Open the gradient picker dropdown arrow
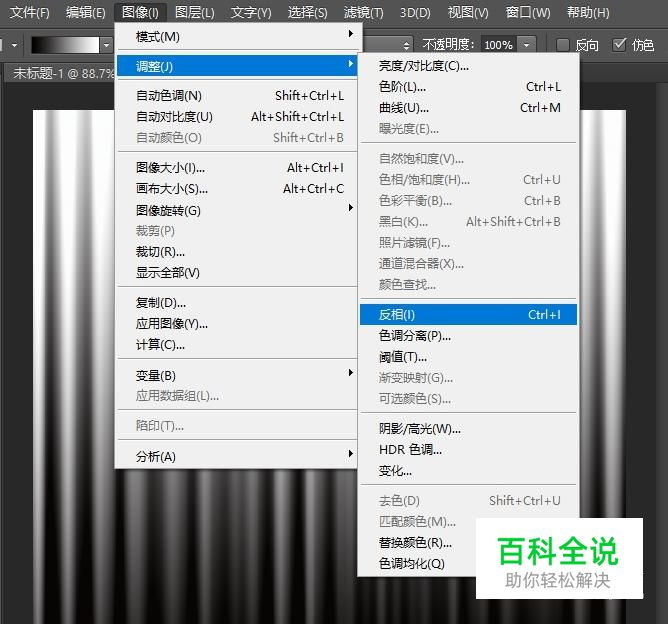The width and height of the screenshot is (668, 624). tap(106, 45)
